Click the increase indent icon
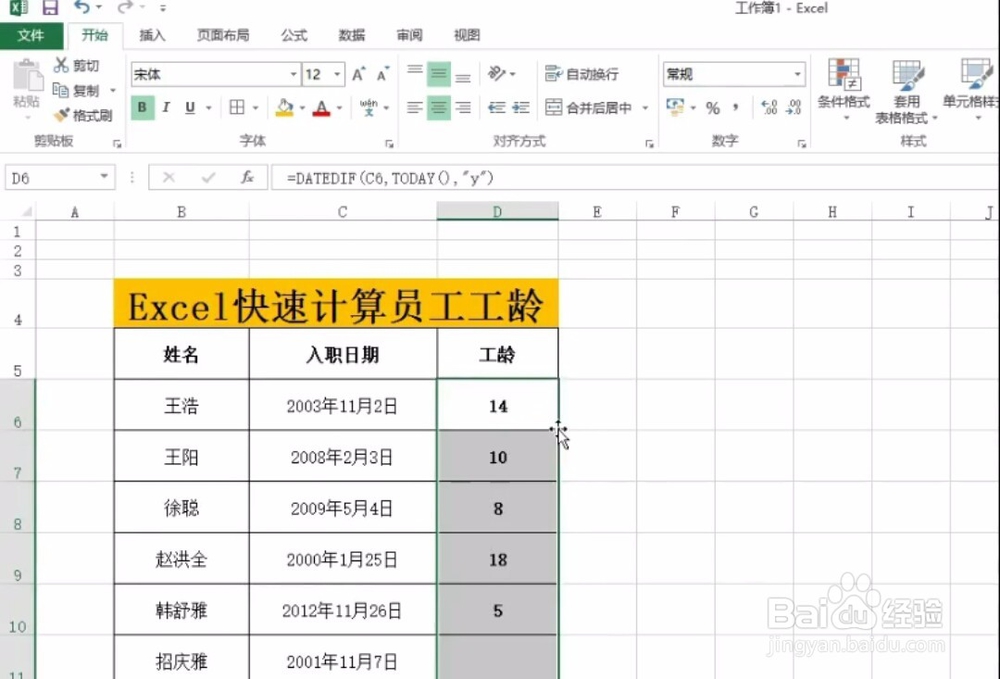This screenshot has width=1000, height=679. click(521, 108)
